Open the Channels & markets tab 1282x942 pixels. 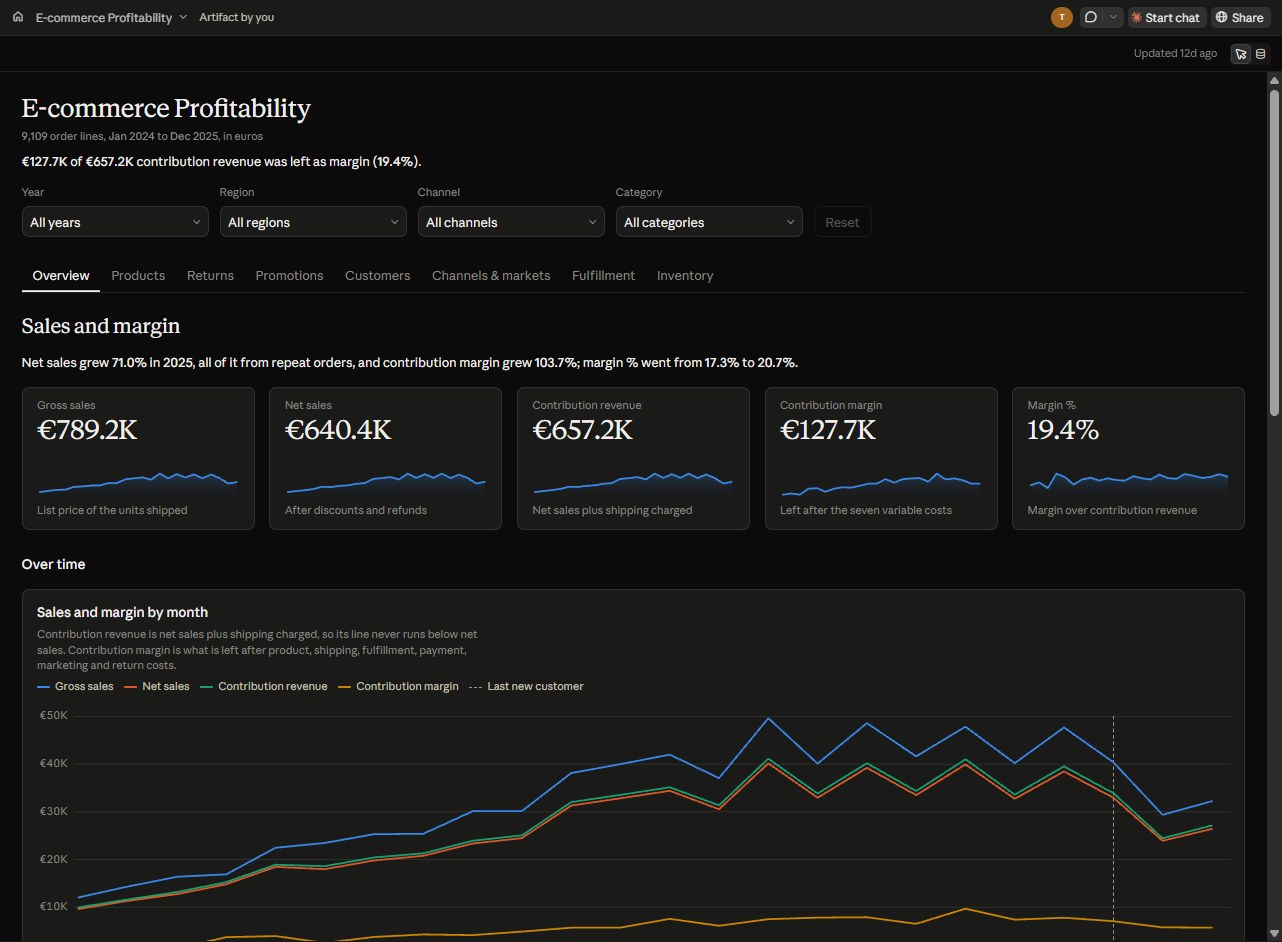[491, 275]
